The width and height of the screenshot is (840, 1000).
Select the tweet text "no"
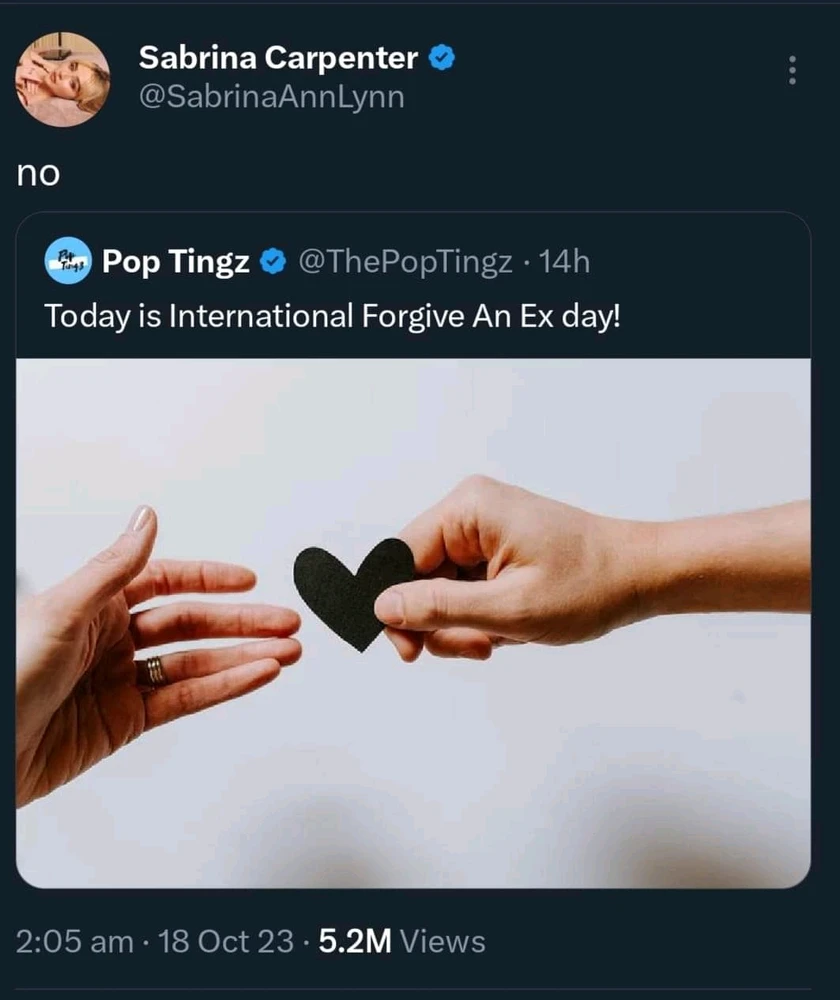tap(38, 174)
